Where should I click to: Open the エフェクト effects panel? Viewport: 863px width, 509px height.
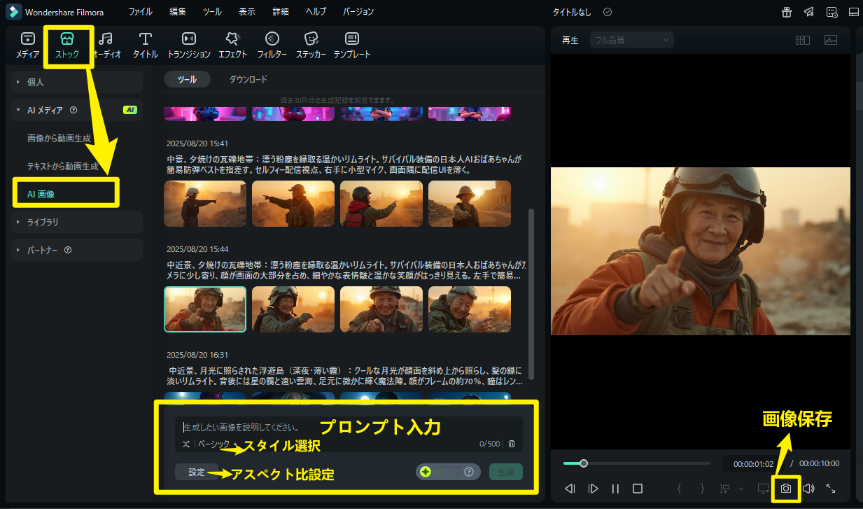[x=232, y=45]
